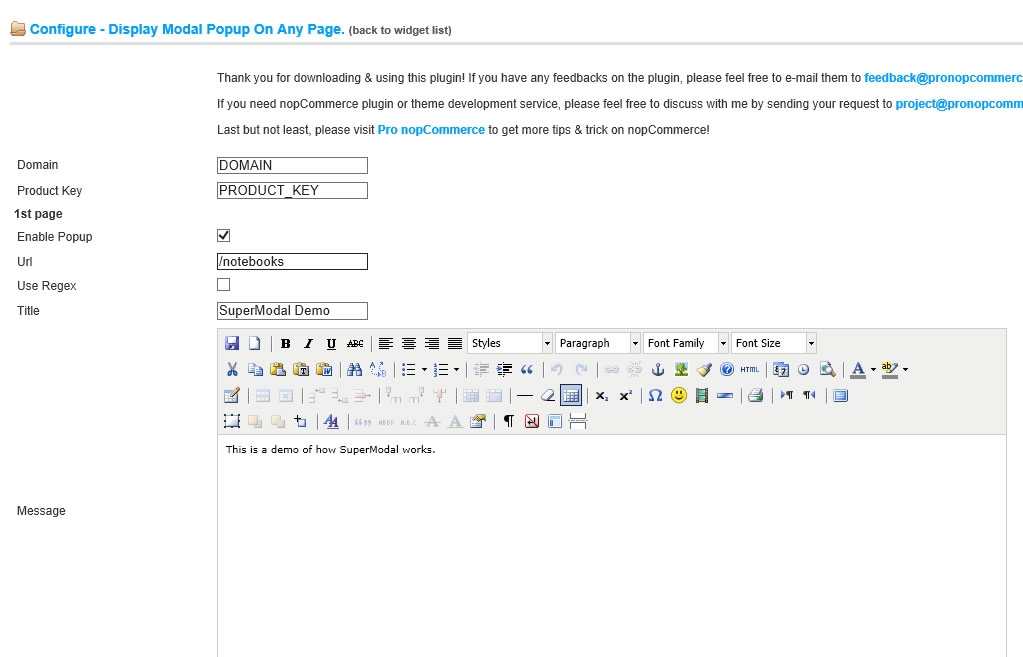The height and width of the screenshot is (657, 1023).
Task: Apply highlight color with the ab button
Action: (x=889, y=369)
